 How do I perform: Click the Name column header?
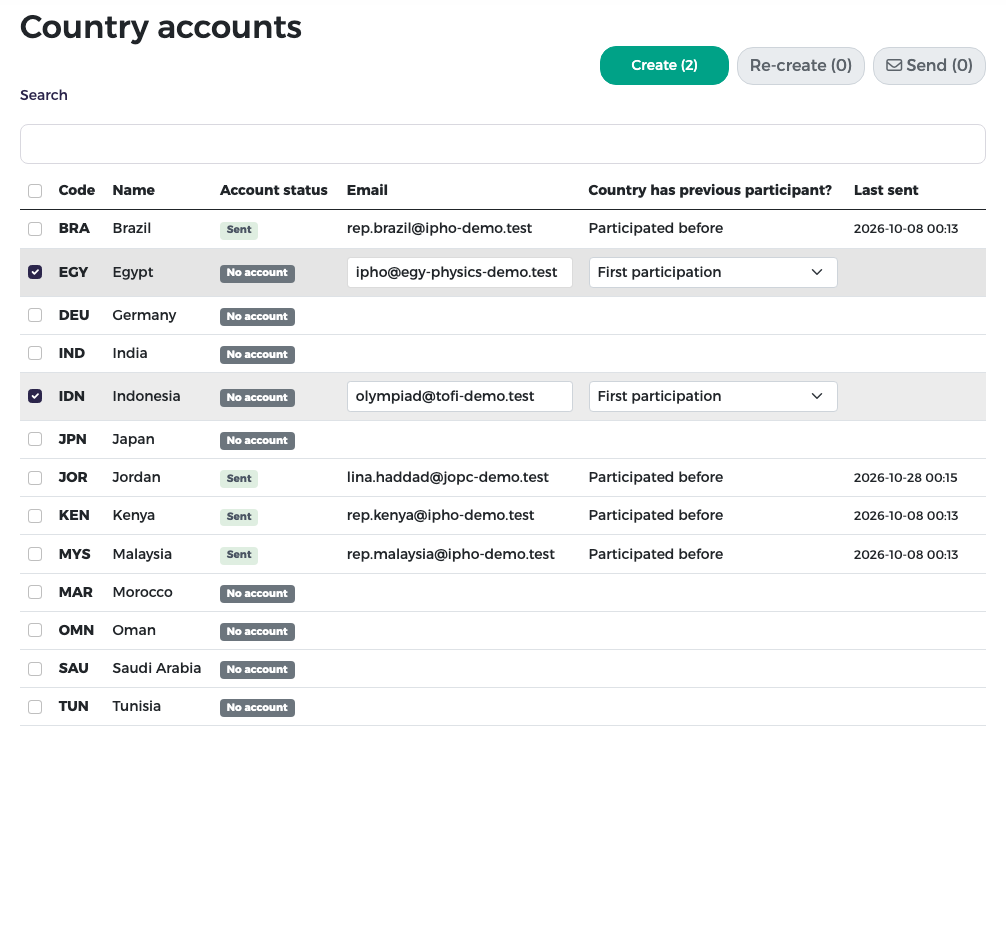pyautogui.click(x=133, y=190)
